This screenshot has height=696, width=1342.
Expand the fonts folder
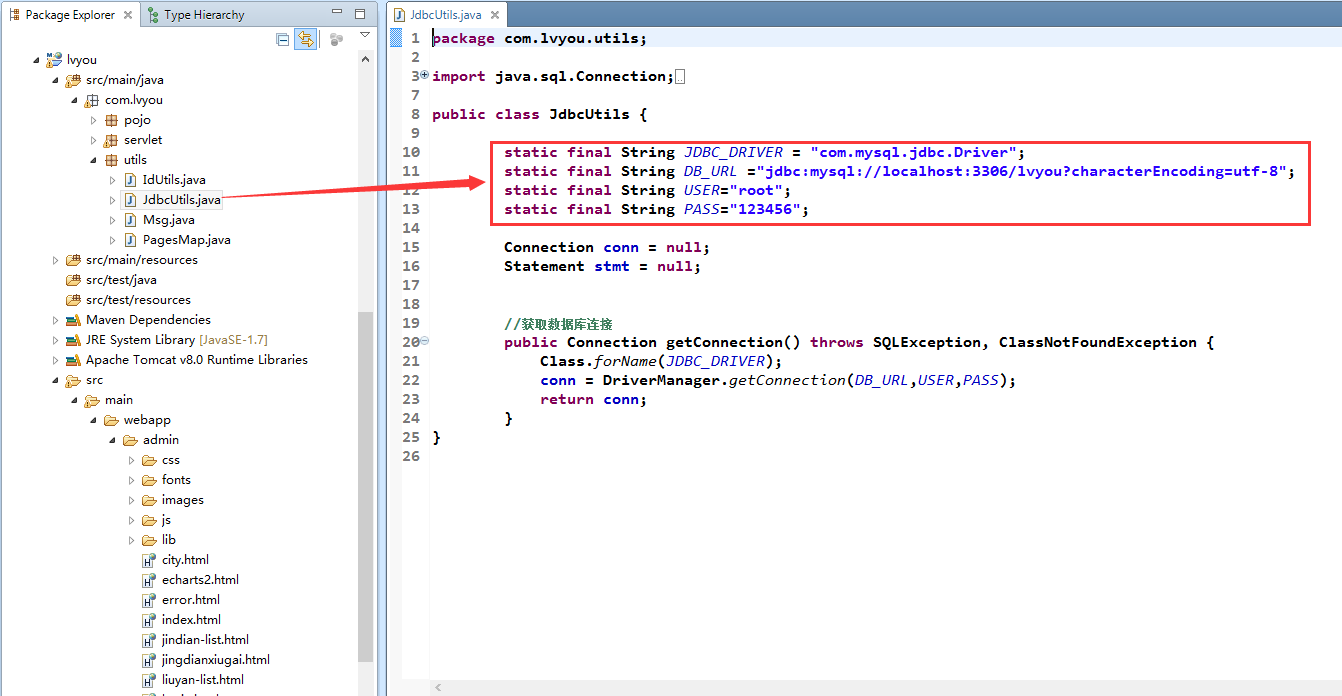coord(132,480)
